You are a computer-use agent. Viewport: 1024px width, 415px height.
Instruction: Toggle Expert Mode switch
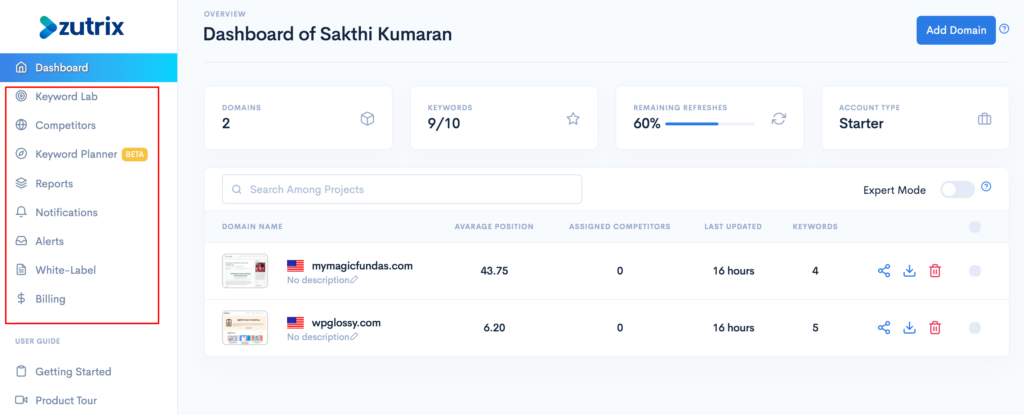pyautogui.click(x=957, y=190)
